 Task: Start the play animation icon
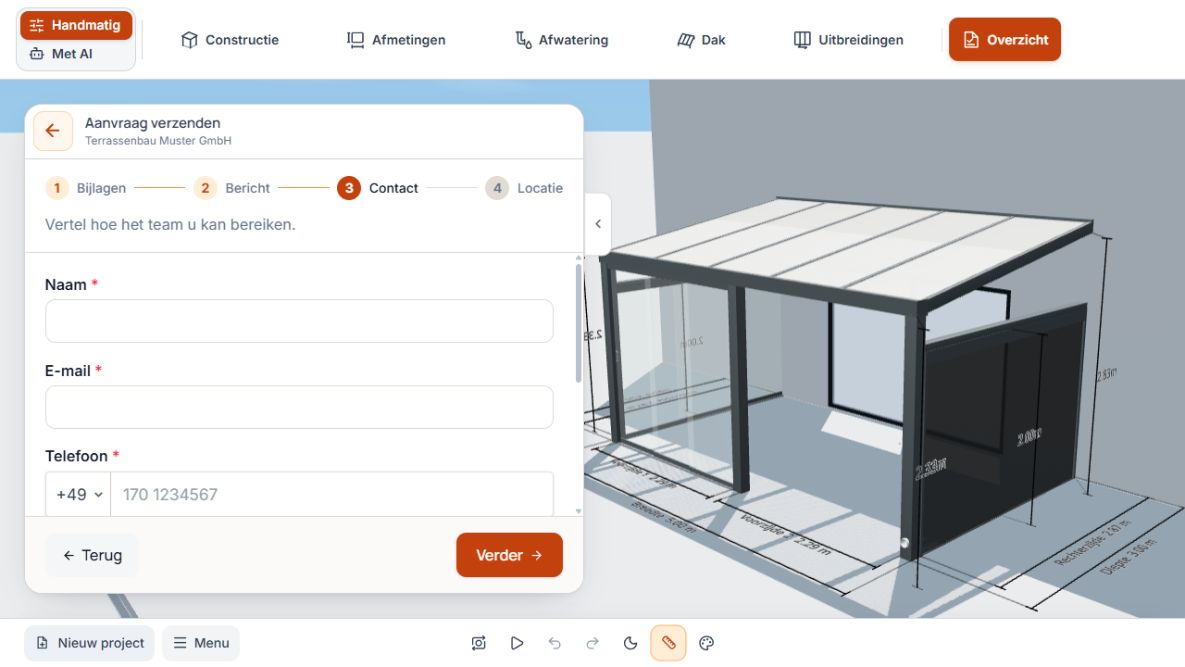[x=517, y=643]
